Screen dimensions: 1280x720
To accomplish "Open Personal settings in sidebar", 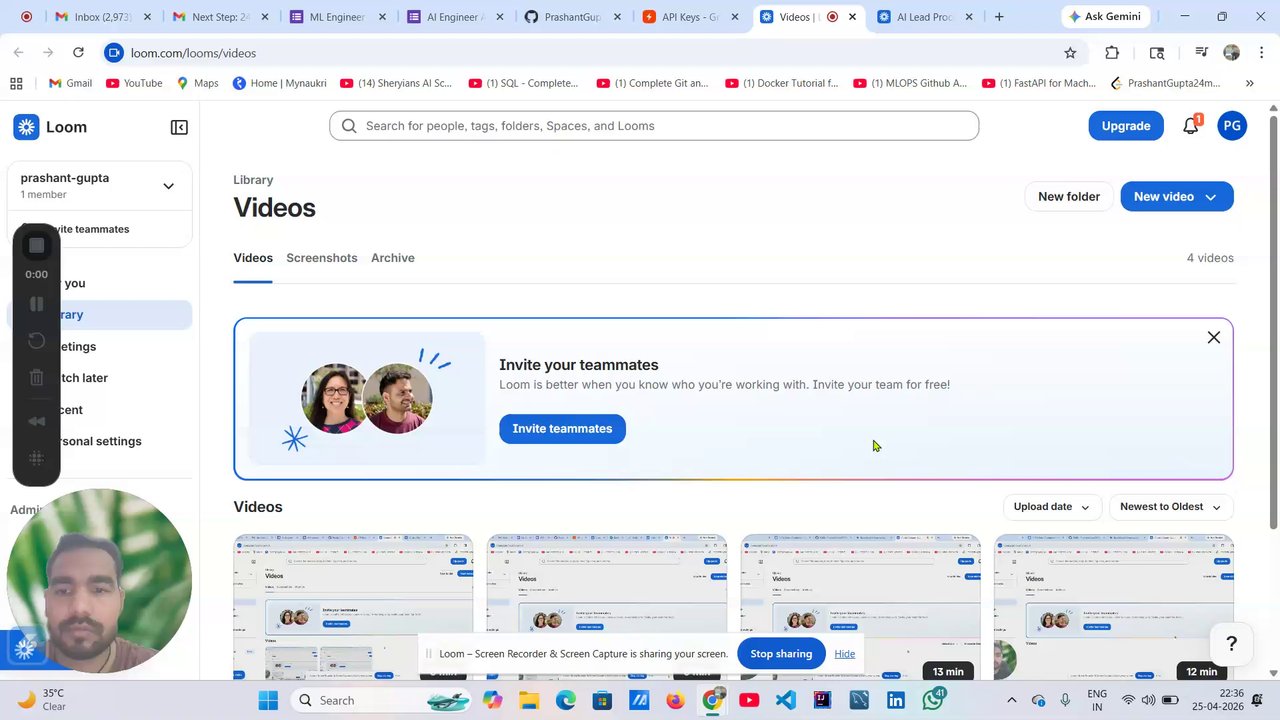I will coord(100,441).
